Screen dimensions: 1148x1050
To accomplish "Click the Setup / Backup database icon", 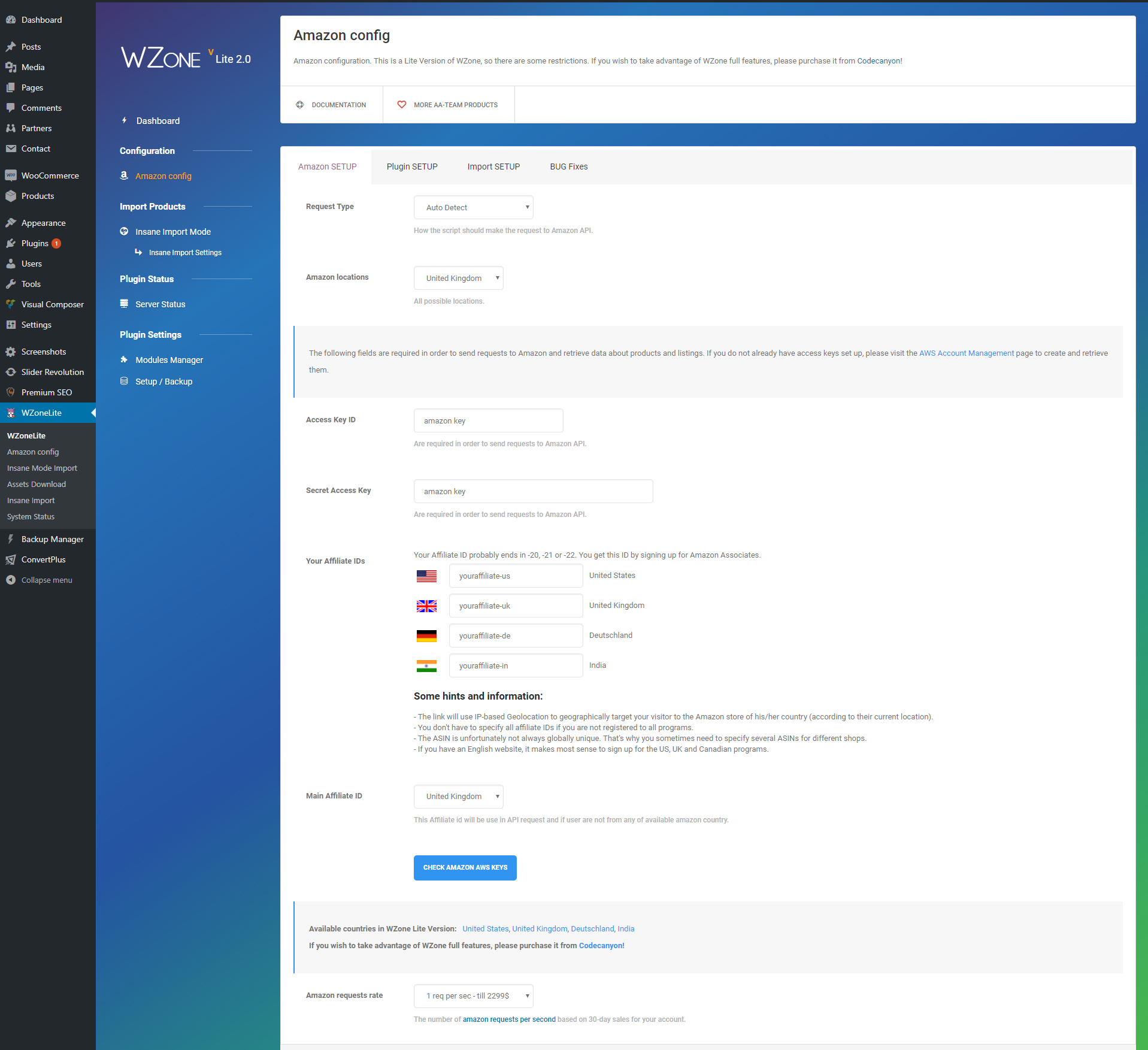I will point(124,381).
